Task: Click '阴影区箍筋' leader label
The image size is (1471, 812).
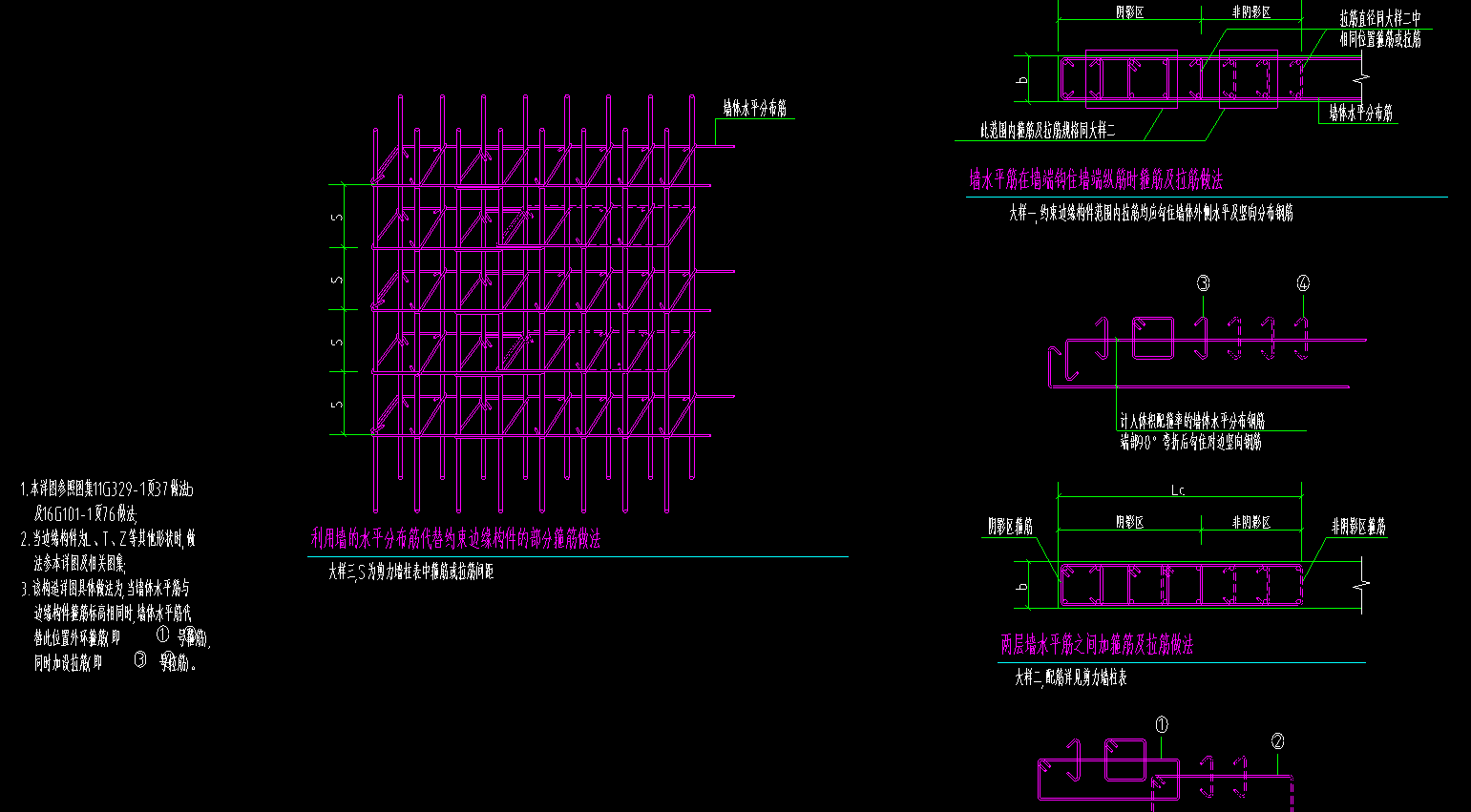Action: click(x=1010, y=527)
